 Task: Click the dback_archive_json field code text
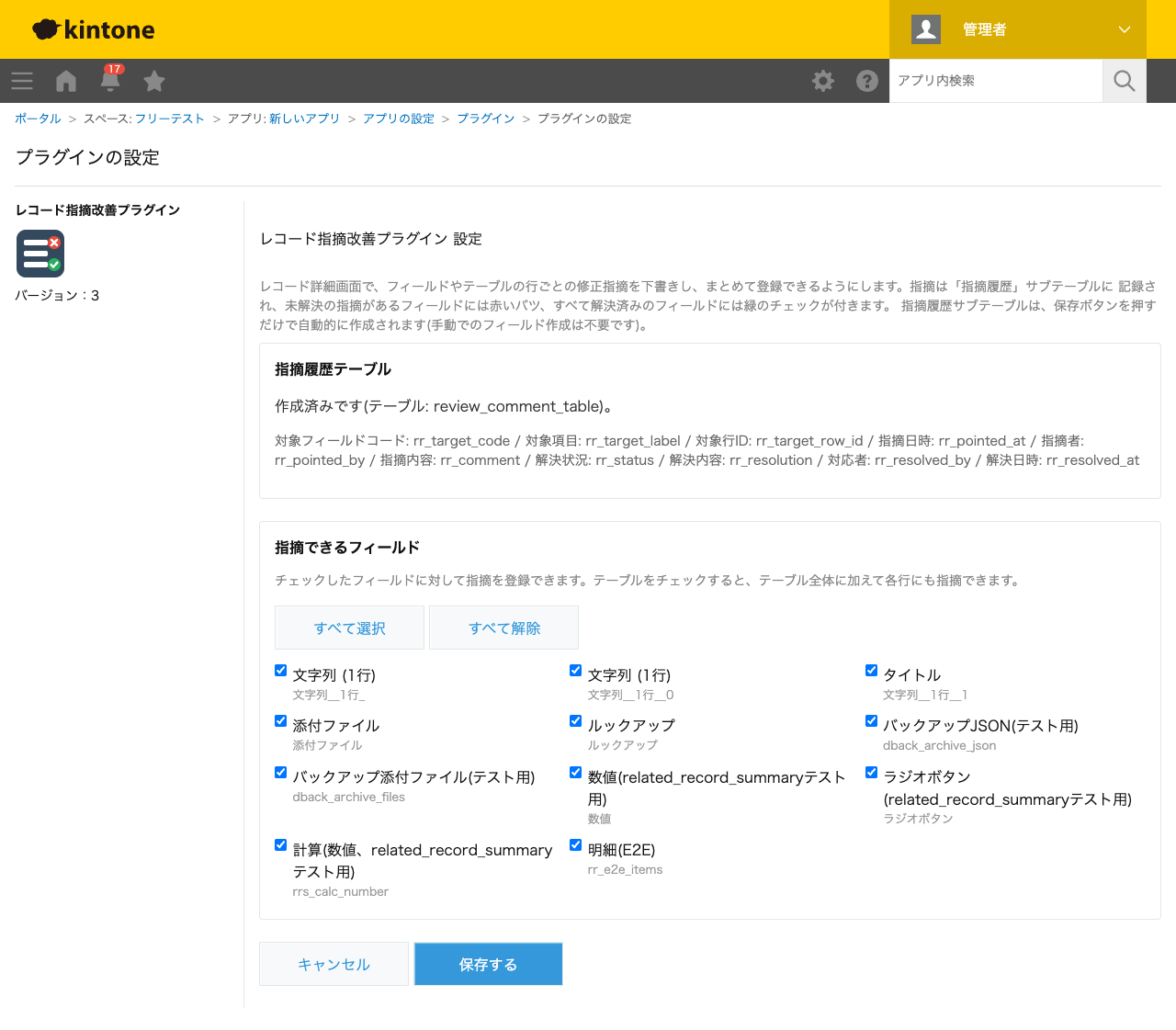939,745
